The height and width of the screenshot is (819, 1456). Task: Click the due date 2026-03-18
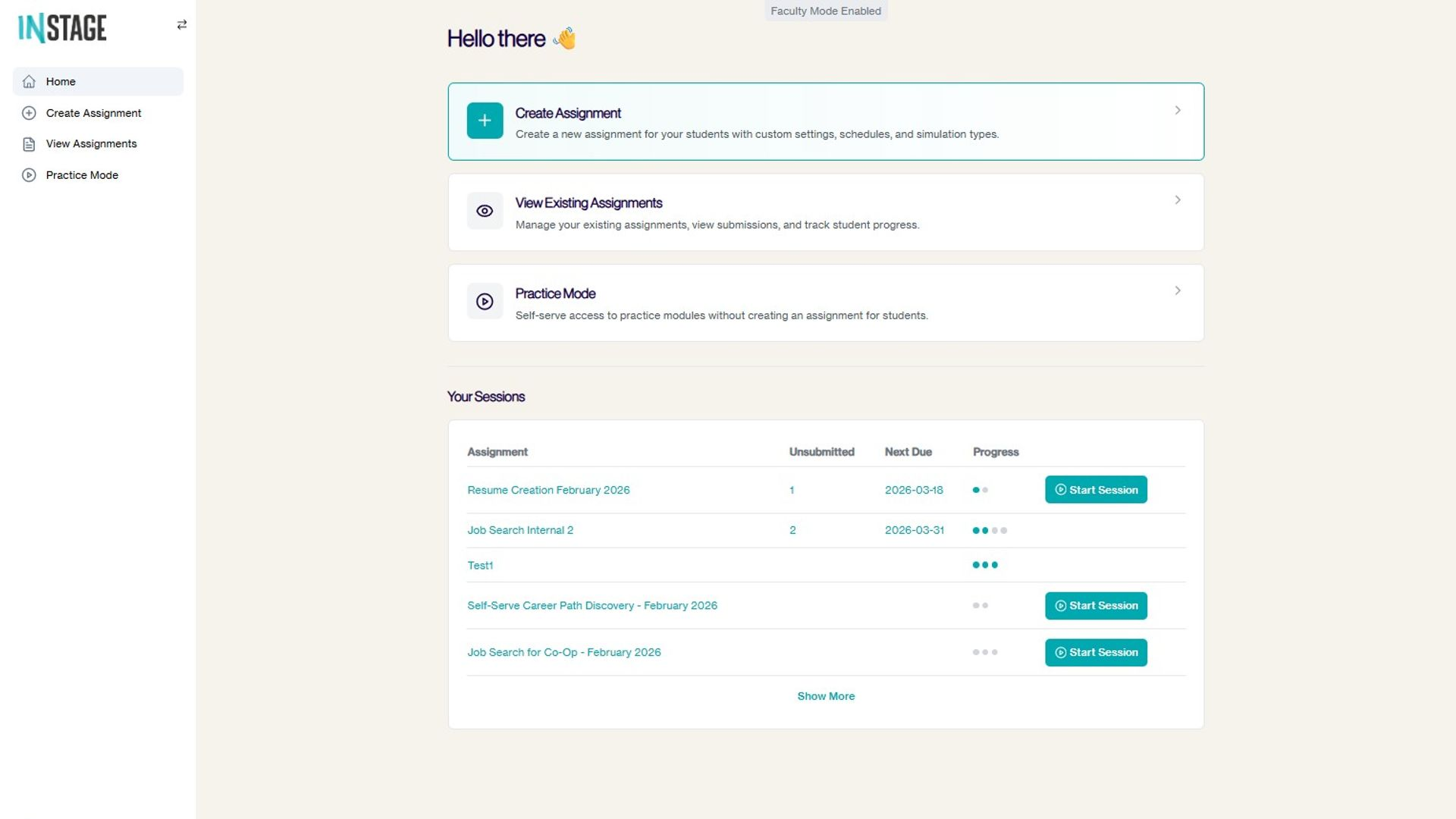coord(914,490)
